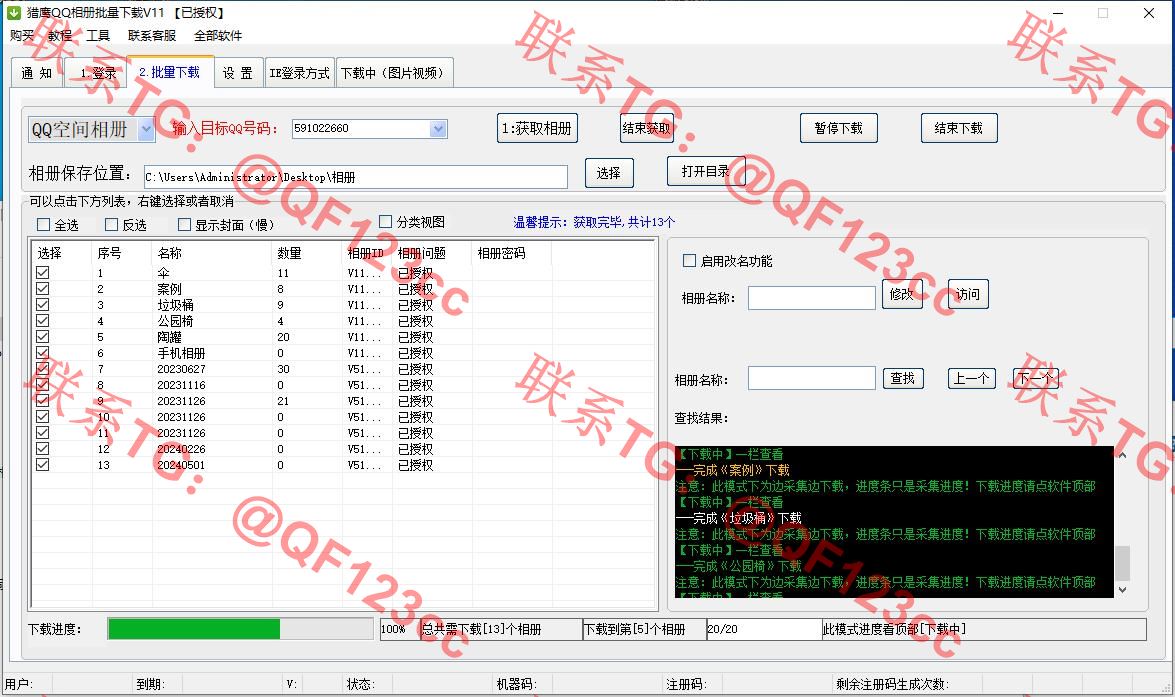Click the album save path field

[x=355, y=177]
